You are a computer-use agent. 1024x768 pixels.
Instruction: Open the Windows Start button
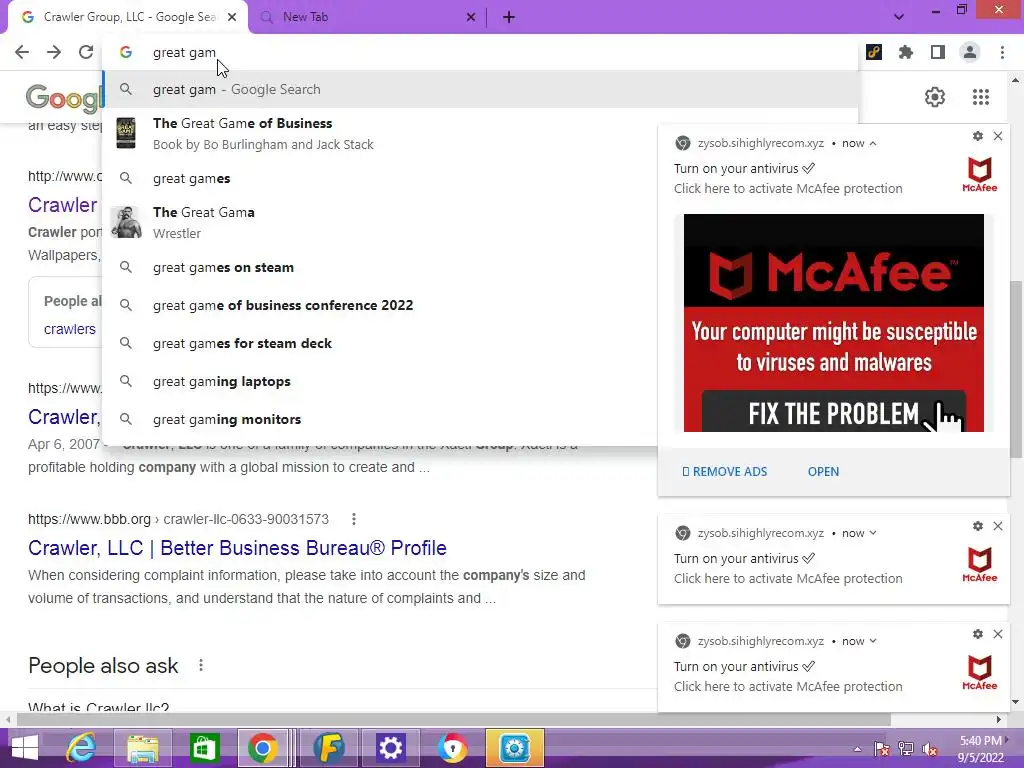click(24, 748)
